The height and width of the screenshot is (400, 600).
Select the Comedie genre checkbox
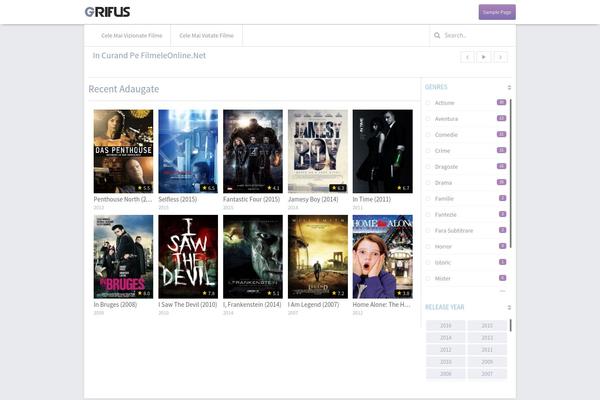(x=428, y=135)
